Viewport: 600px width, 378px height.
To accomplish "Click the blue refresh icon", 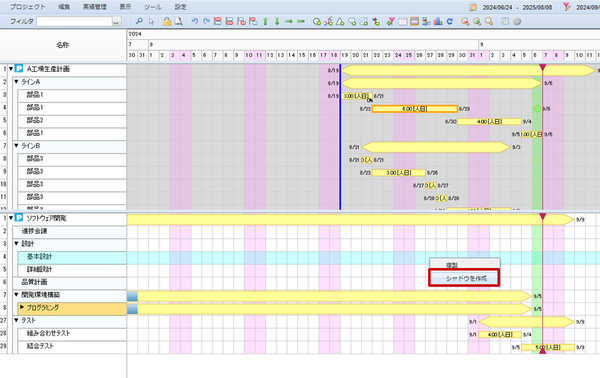I will click(x=450, y=21).
